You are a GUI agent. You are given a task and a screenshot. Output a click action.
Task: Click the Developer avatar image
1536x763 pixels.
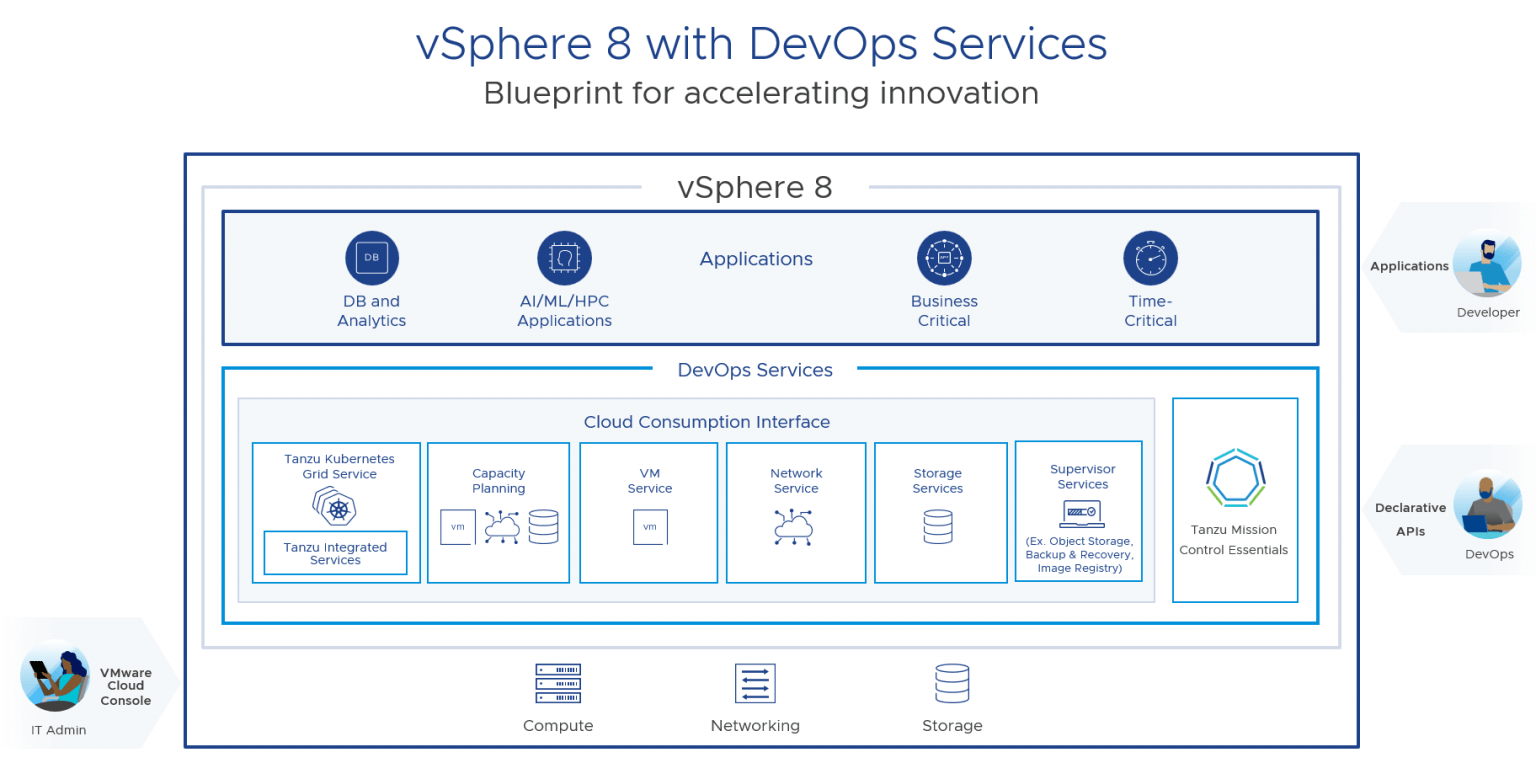pyautogui.click(x=1486, y=263)
